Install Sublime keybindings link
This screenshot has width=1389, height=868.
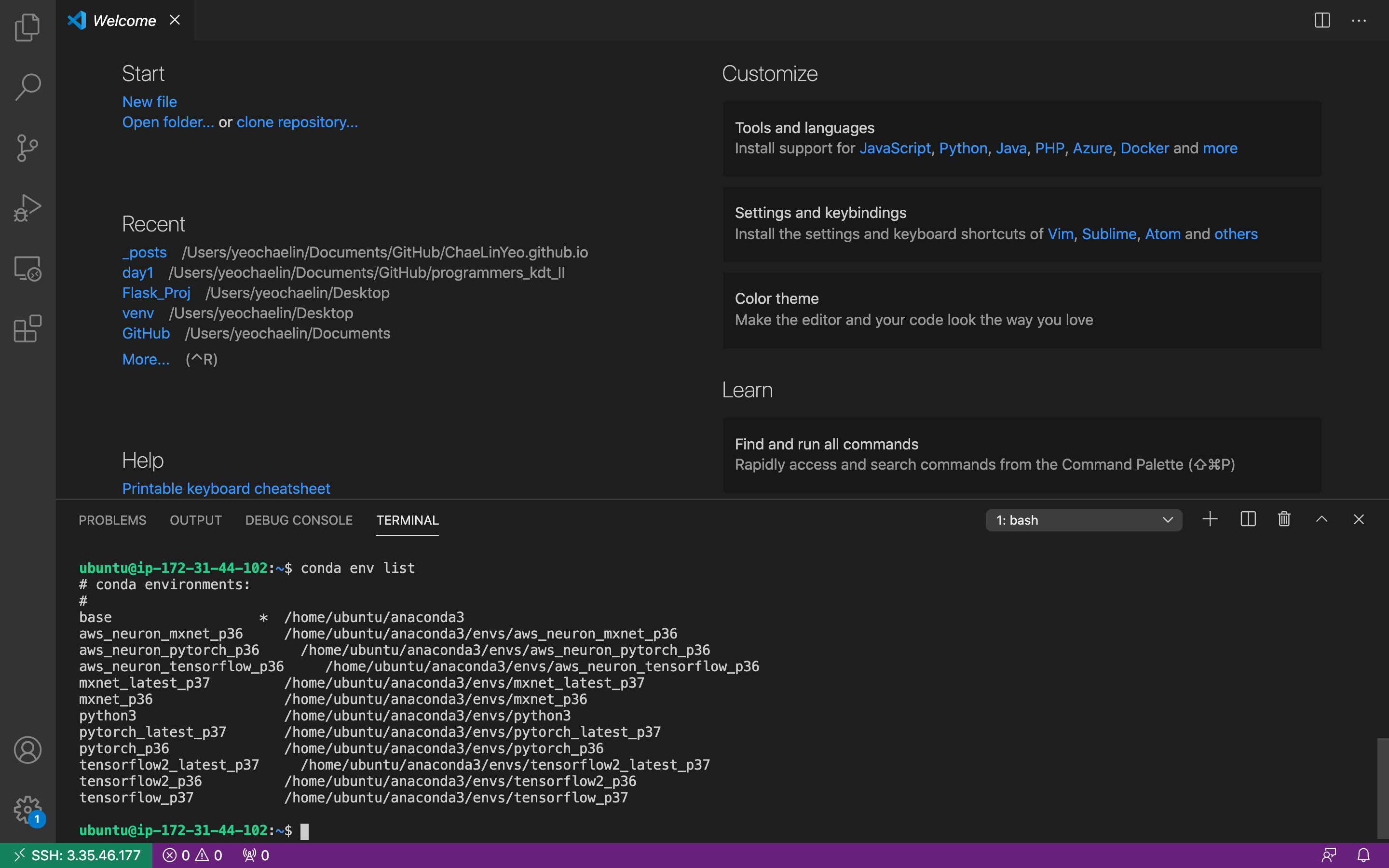click(1109, 234)
